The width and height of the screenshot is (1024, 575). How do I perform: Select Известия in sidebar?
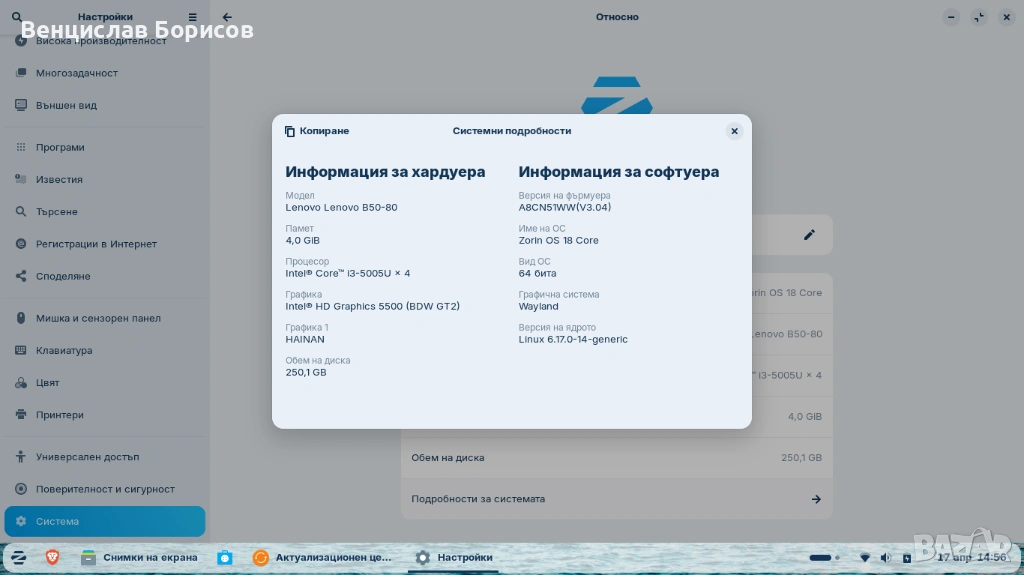59,180
